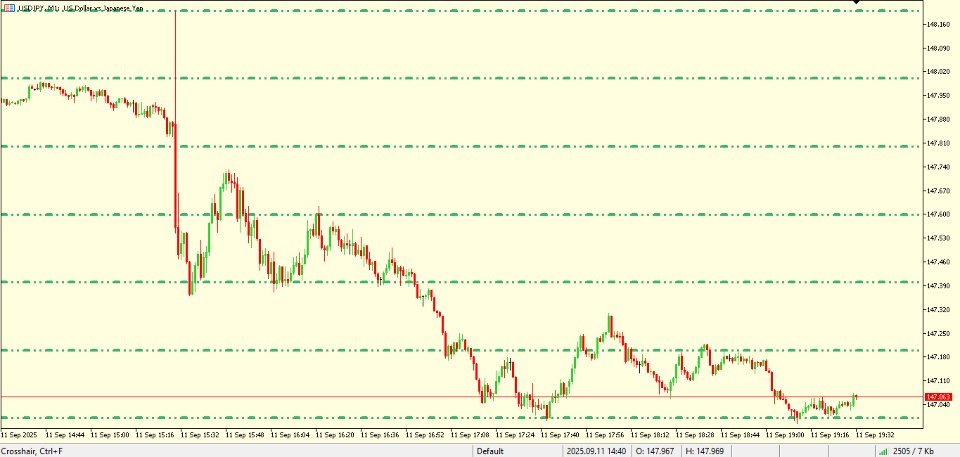Click the 11 Sep 19:16 time label
Viewport: 960px width, 457px height.
coord(830,435)
